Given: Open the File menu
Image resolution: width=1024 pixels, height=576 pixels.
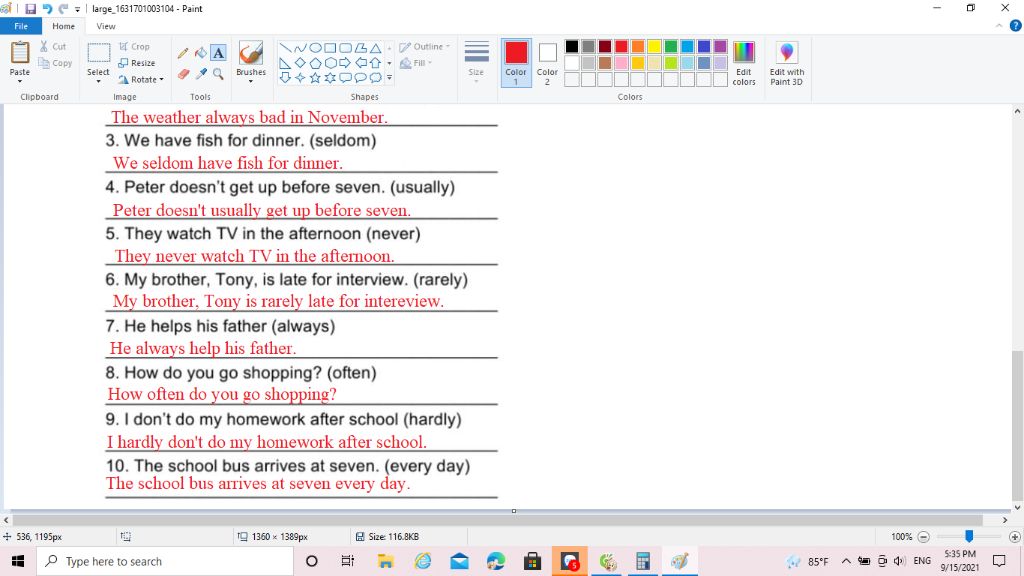Looking at the screenshot, I should coord(21,26).
